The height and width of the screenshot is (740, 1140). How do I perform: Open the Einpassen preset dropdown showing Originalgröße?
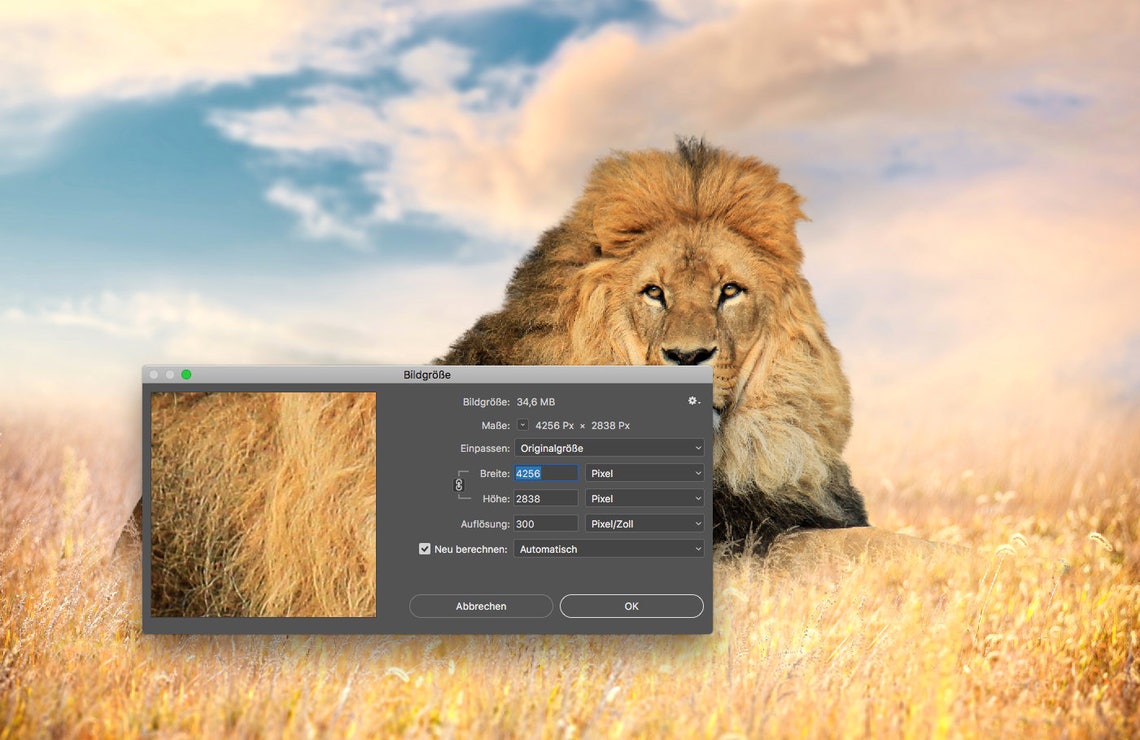[608, 447]
